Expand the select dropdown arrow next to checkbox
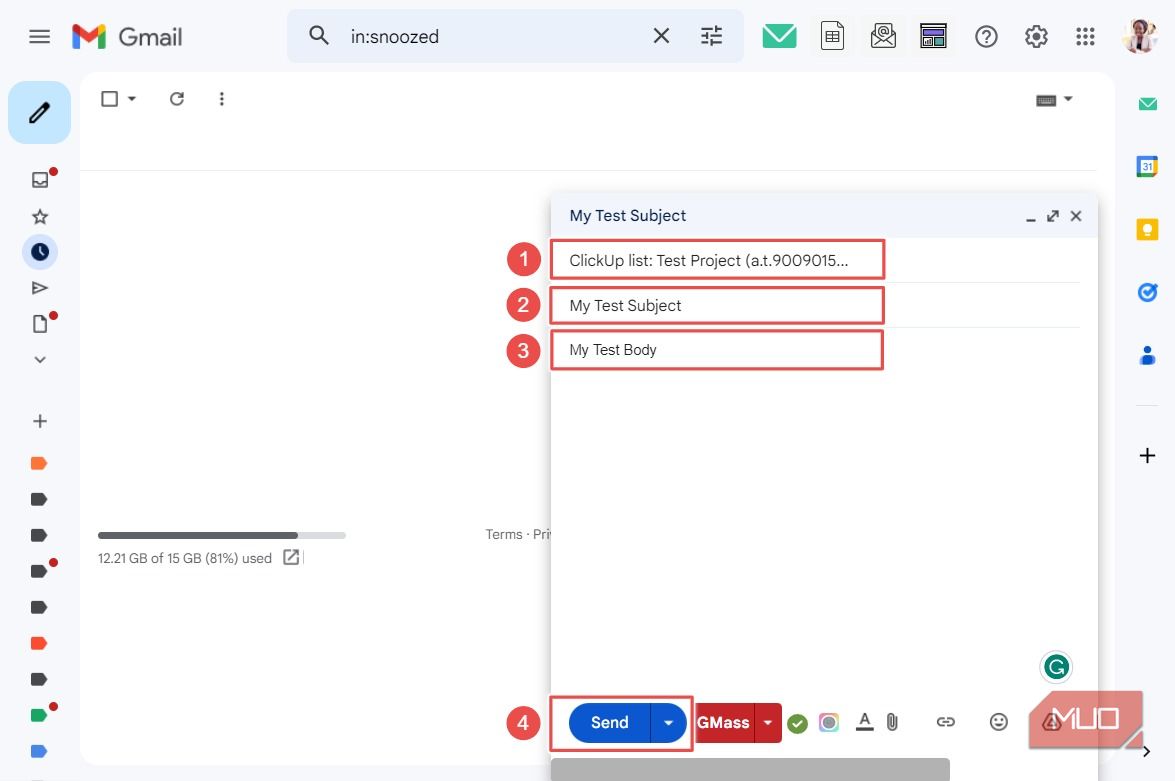This screenshot has height=781, width=1175. coord(132,99)
